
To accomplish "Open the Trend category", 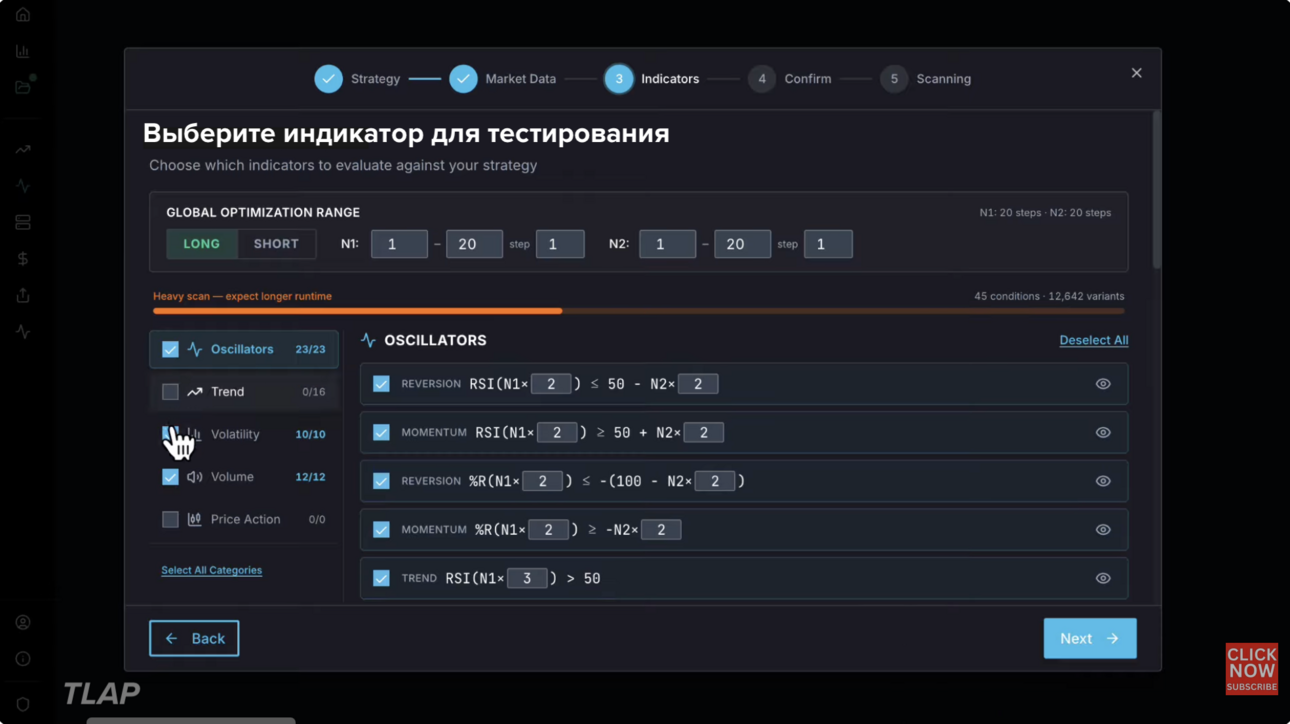I will [244, 392].
